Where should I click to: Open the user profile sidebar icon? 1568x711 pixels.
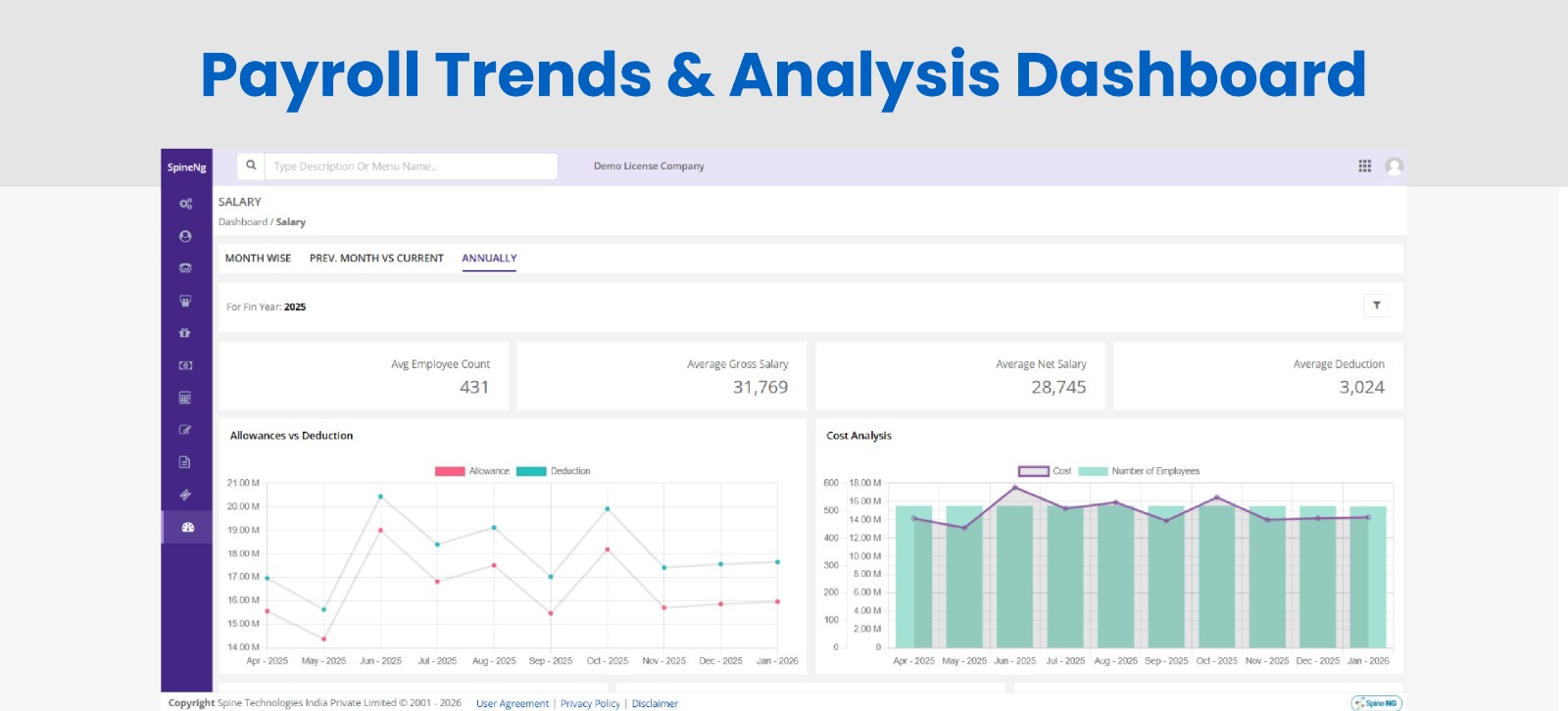pos(185,236)
